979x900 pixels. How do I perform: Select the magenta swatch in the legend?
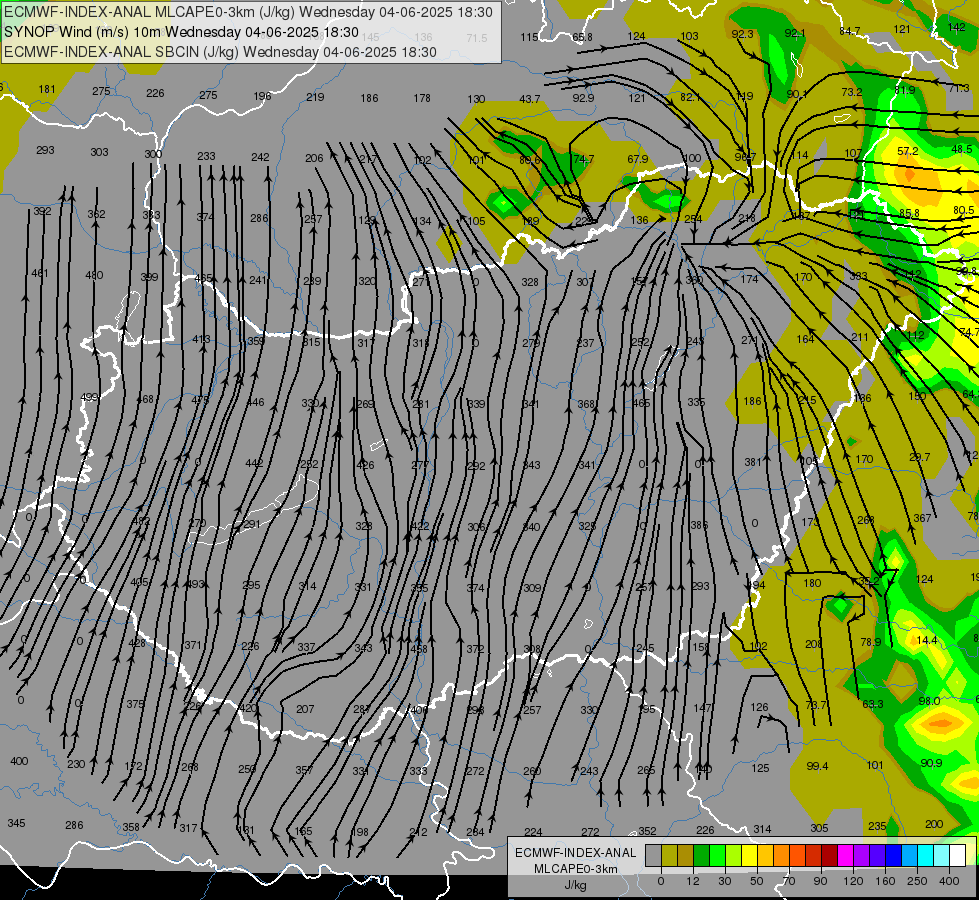(845, 856)
